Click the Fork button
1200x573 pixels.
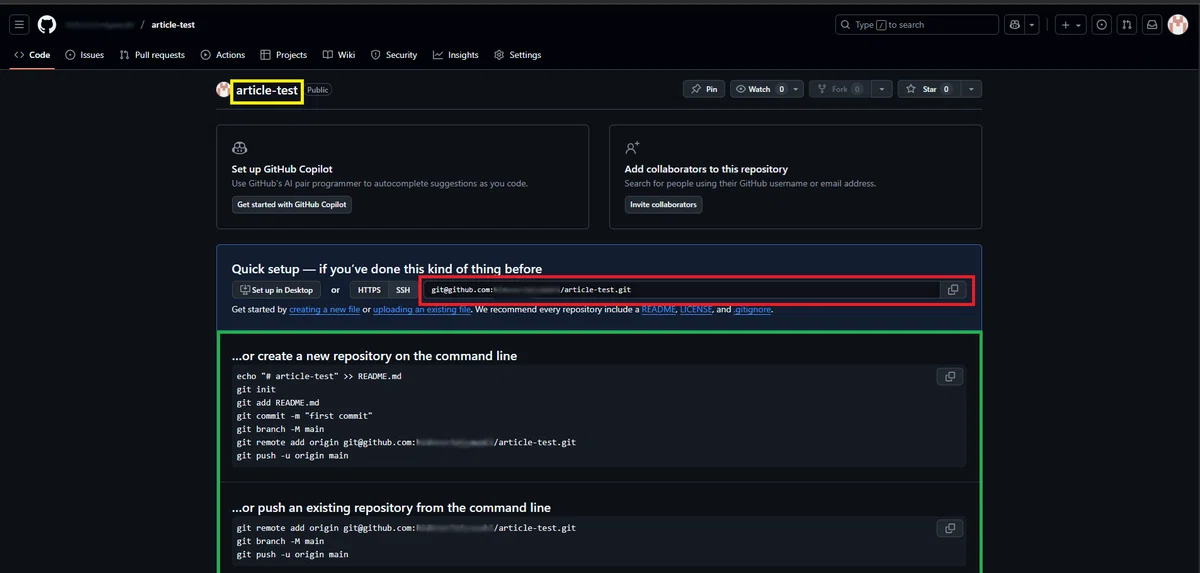pos(839,89)
